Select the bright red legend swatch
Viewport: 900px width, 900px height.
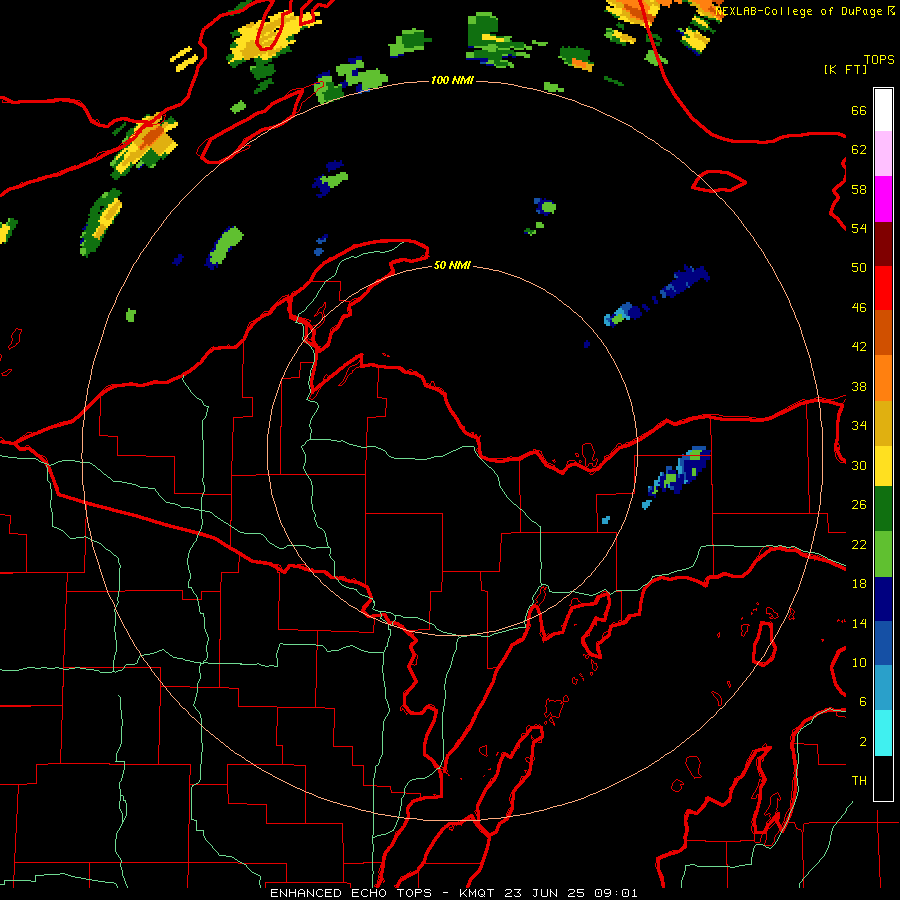[883, 289]
